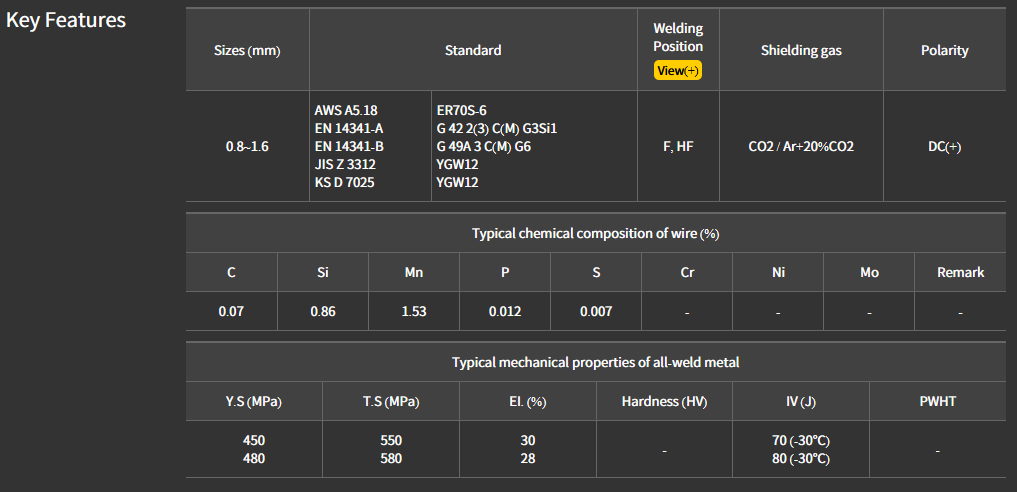1017x492 pixels.
Task: Click the ER70S-6 classification text
Action: (461, 110)
